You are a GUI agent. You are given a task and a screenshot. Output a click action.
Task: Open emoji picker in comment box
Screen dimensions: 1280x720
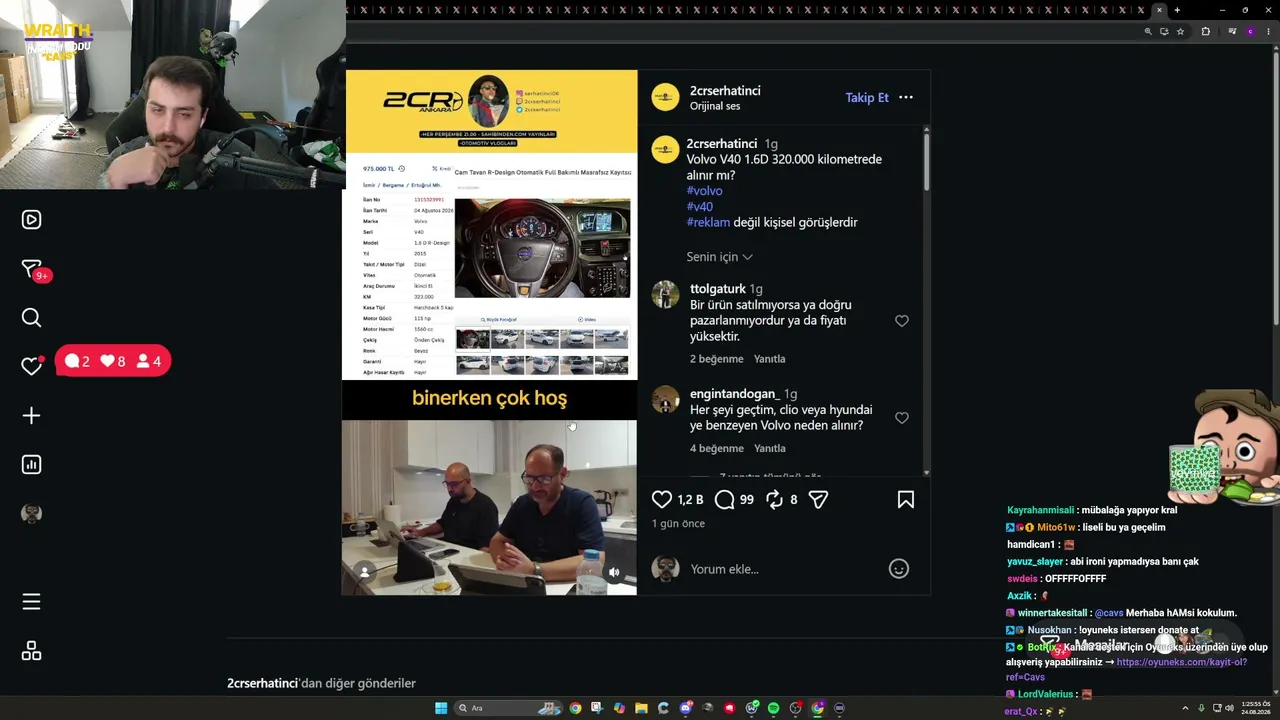[x=899, y=569]
